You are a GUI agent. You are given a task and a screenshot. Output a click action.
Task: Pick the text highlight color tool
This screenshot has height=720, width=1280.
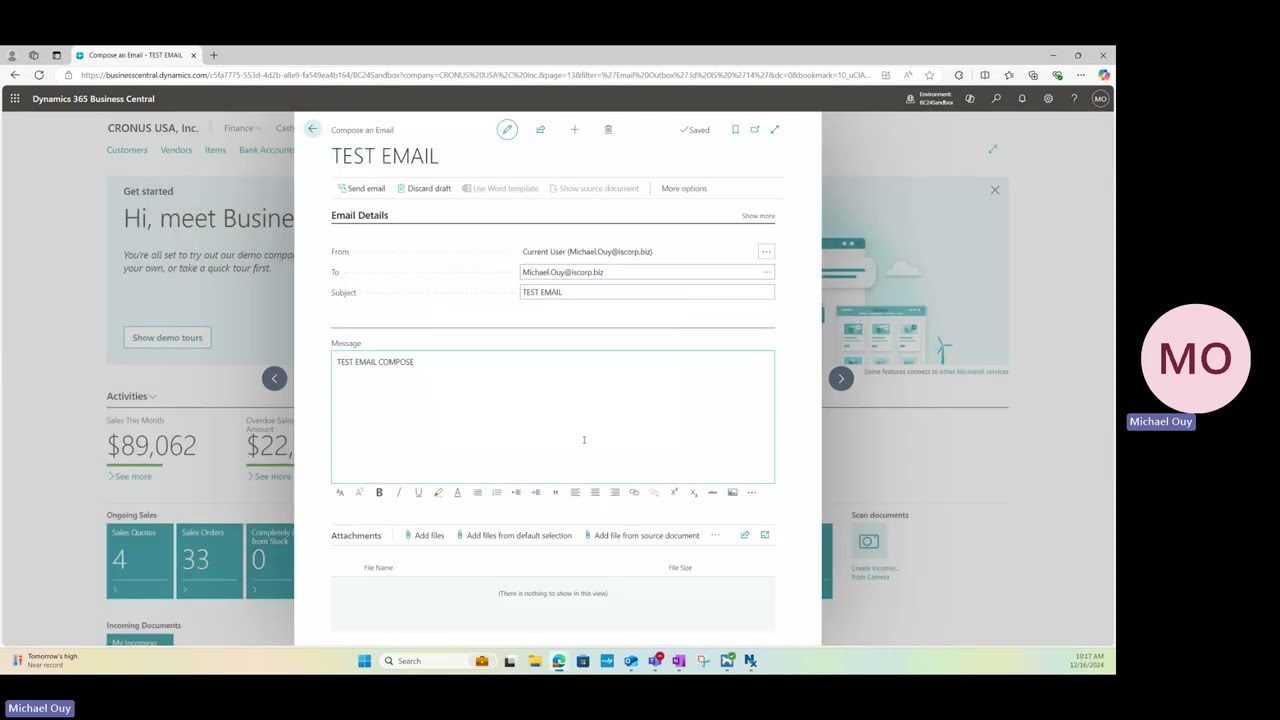coord(438,492)
